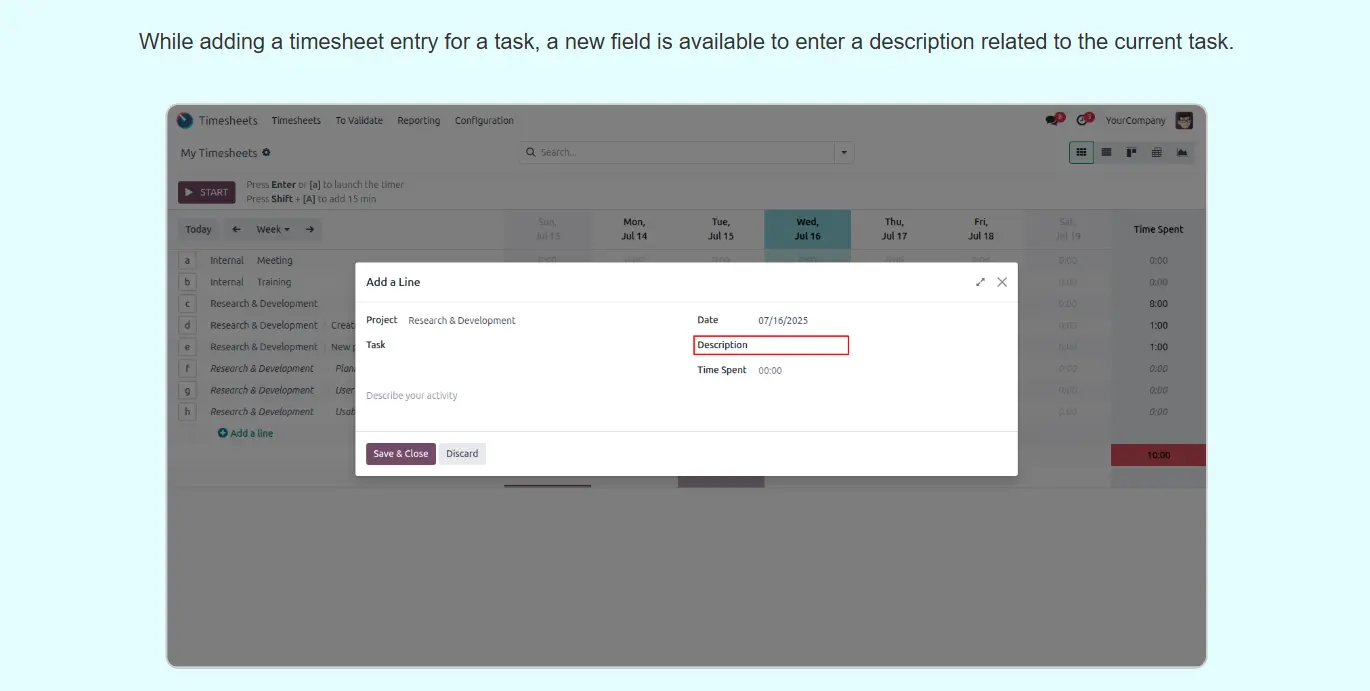Click the Discard button

click(x=462, y=454)
